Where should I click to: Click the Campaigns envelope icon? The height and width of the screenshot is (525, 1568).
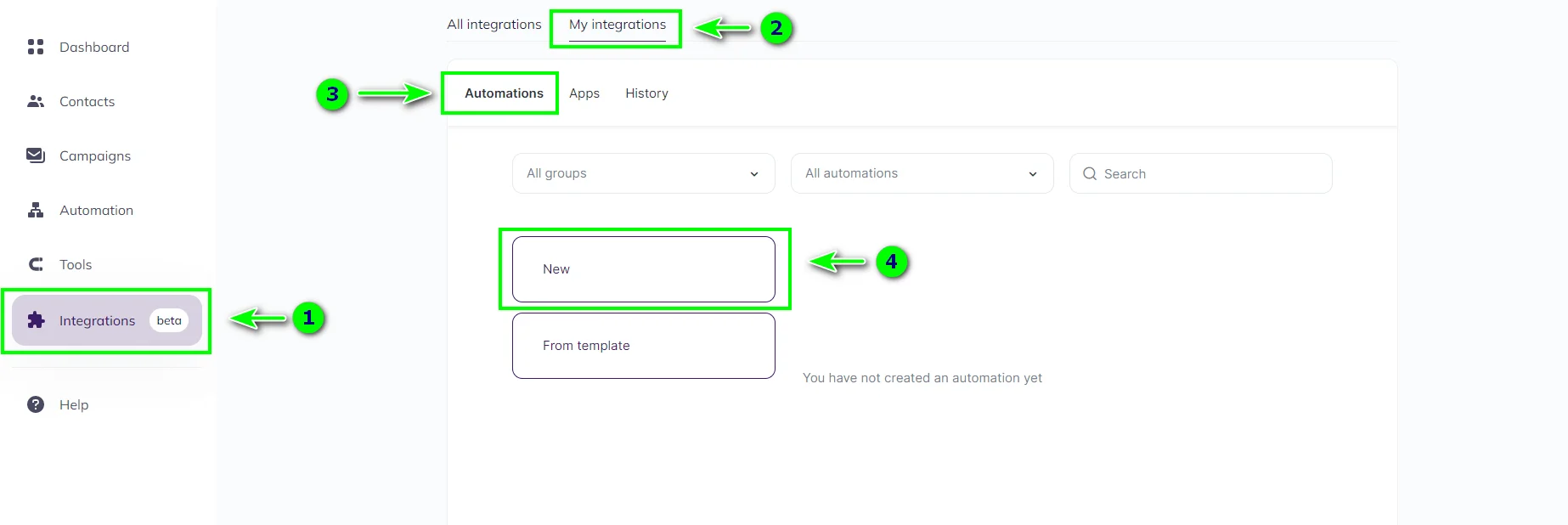[x=36, y=155]
